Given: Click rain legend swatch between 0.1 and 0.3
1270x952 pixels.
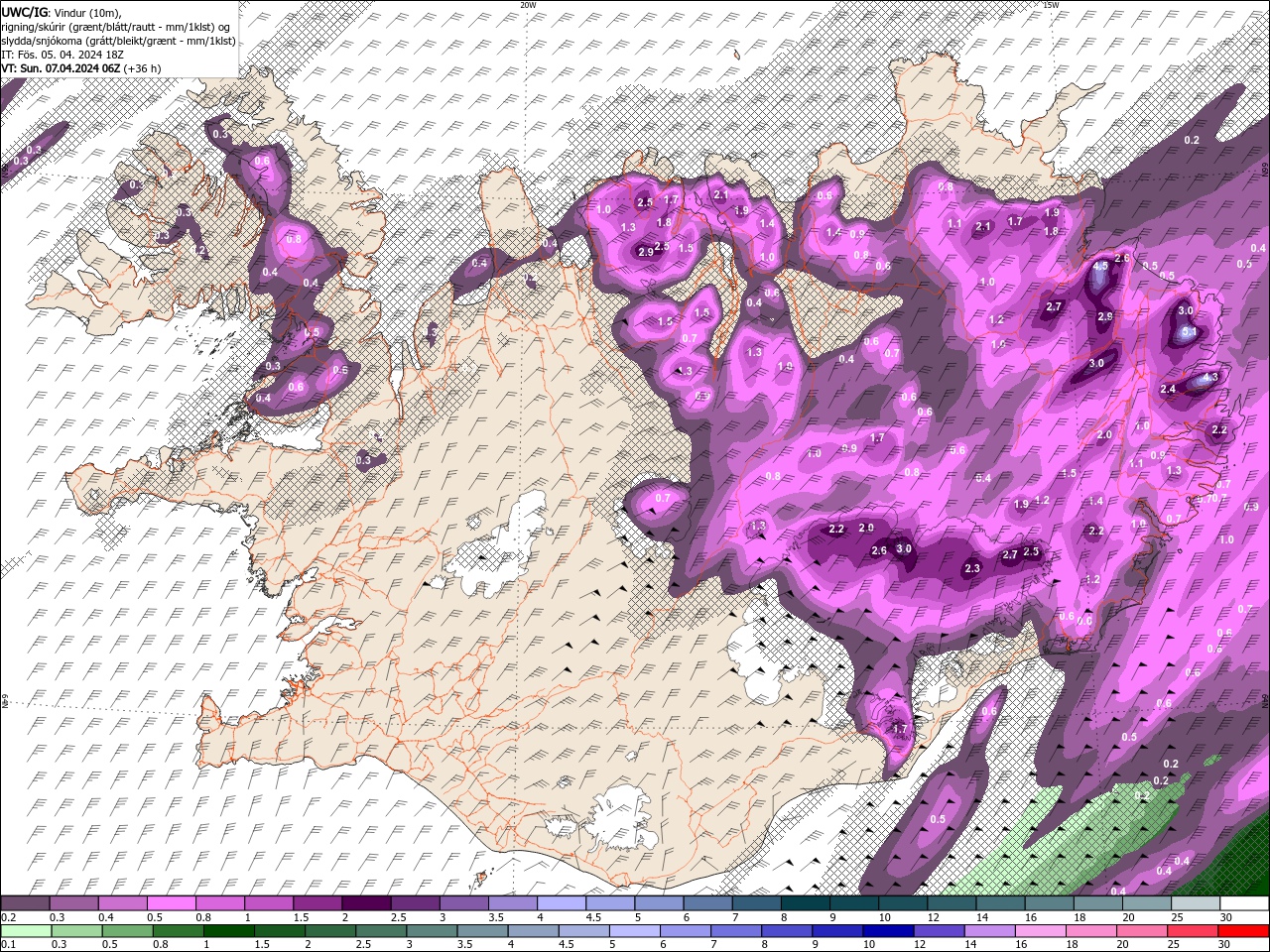Looking at the screenshot, I should [27, 932].
